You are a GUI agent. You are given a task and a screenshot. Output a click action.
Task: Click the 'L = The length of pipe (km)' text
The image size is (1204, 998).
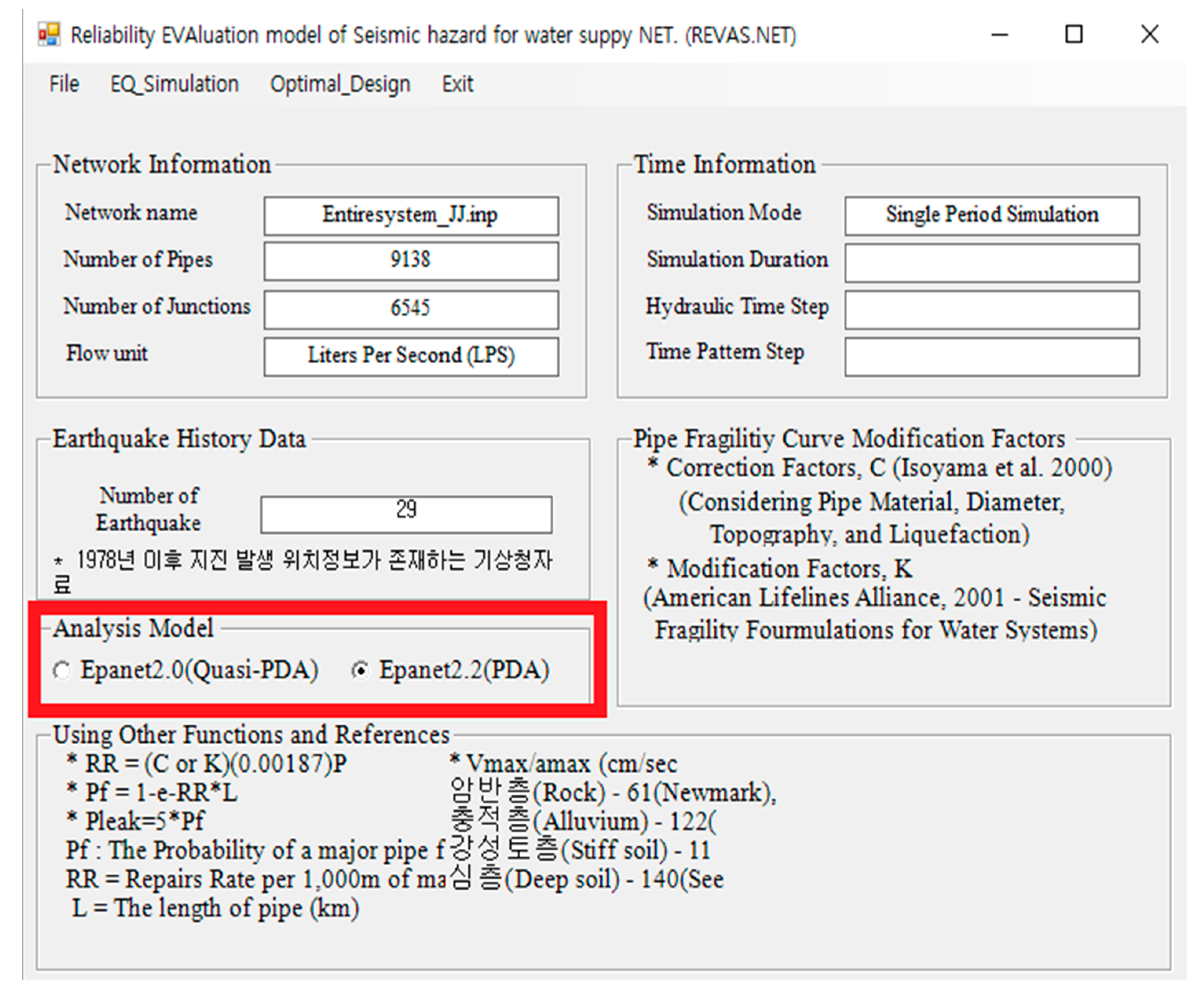point(216,908)
